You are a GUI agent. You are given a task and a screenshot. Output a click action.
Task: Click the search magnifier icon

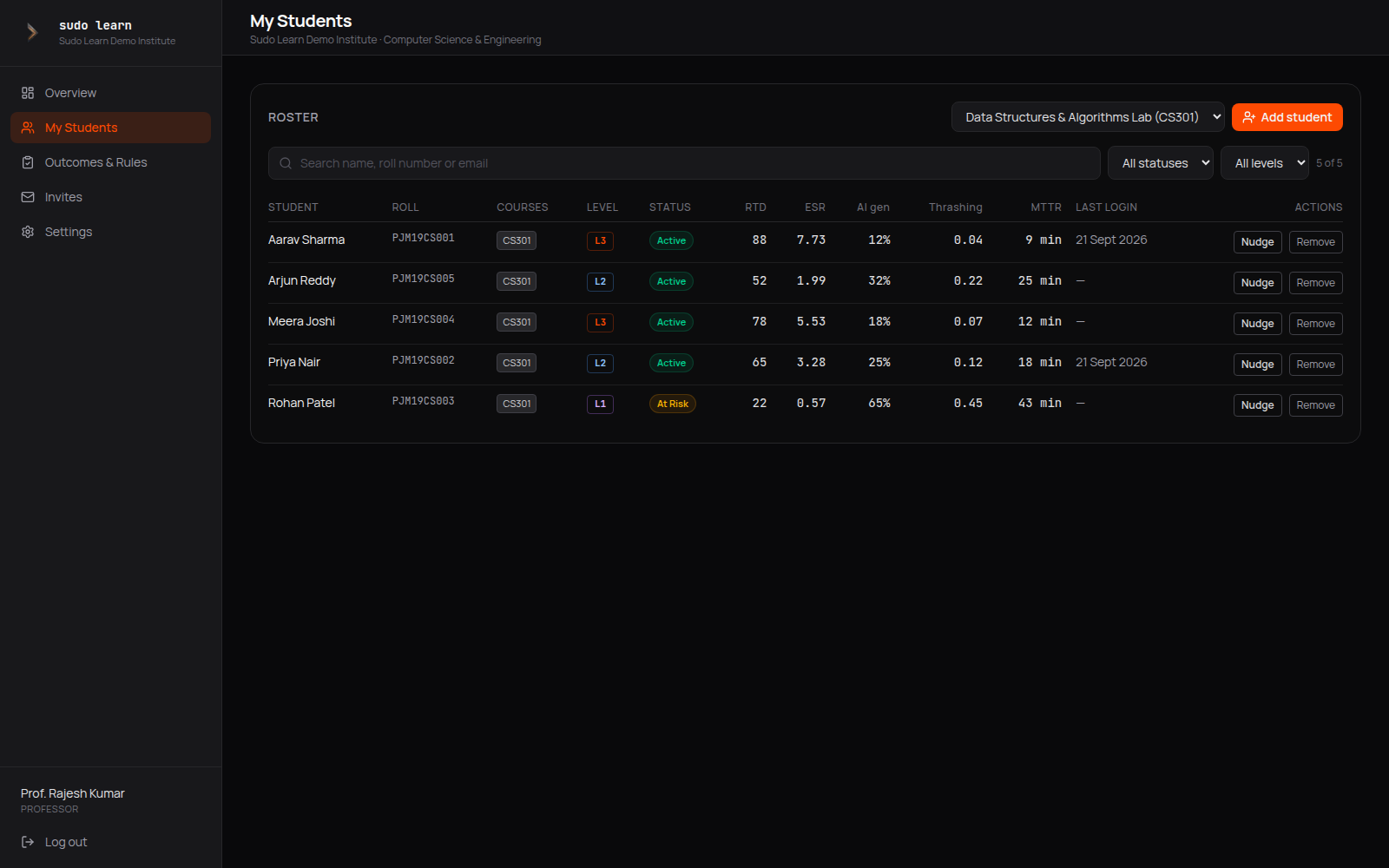(286, 163)
